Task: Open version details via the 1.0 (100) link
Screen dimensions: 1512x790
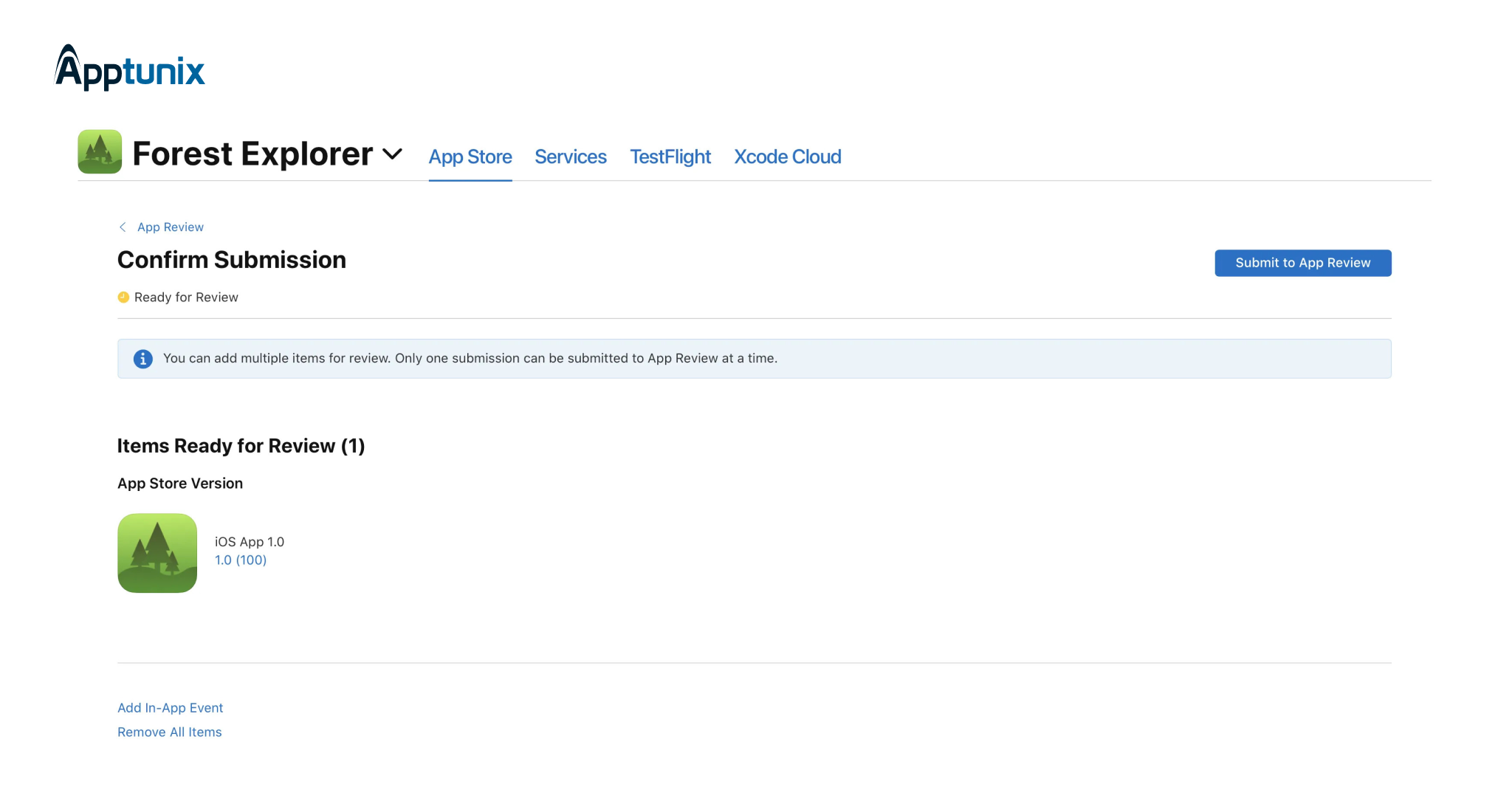Action: pyautogui.click(x=241, y=560)
